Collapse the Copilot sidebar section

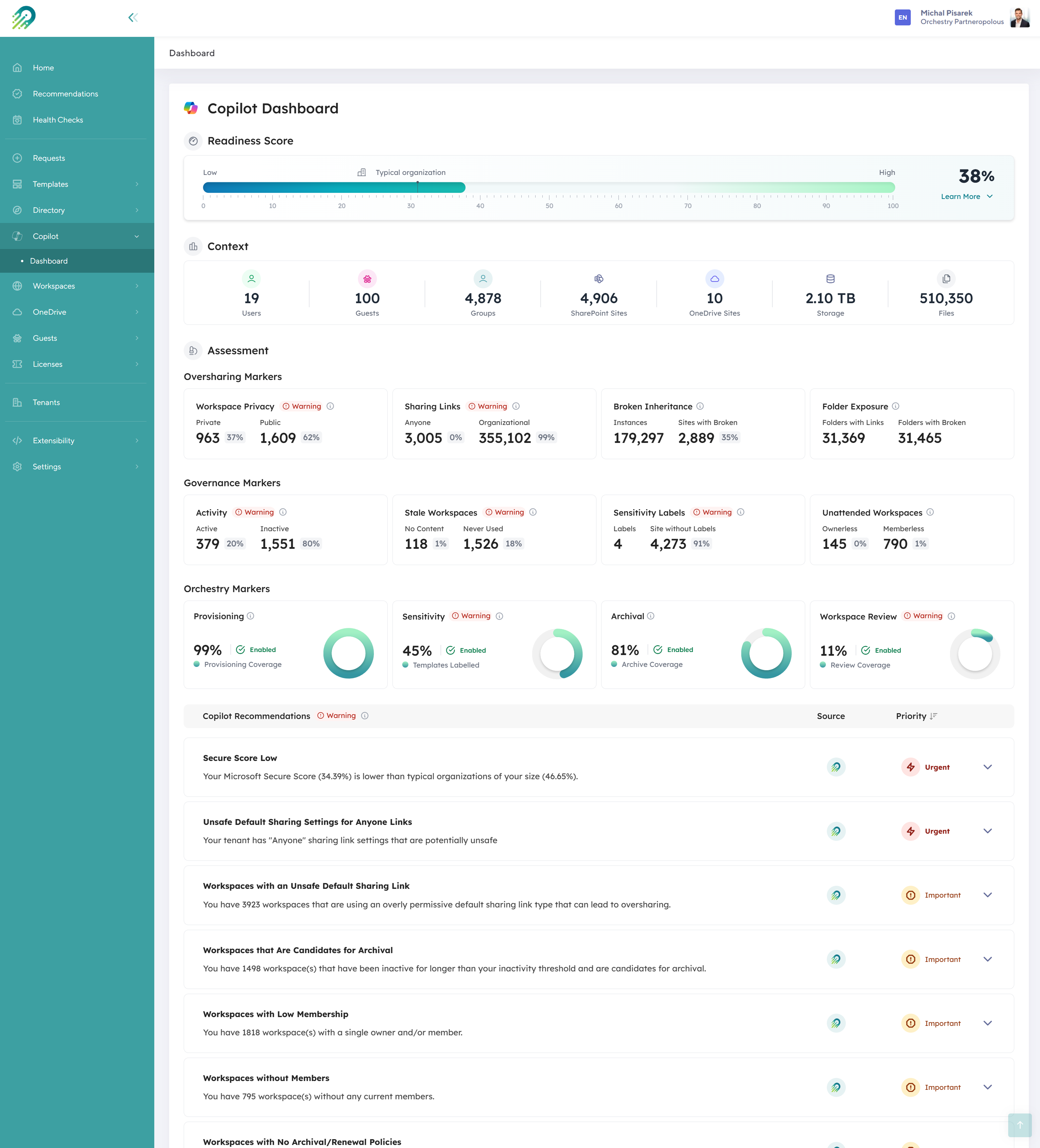click(x=137, y=236)
